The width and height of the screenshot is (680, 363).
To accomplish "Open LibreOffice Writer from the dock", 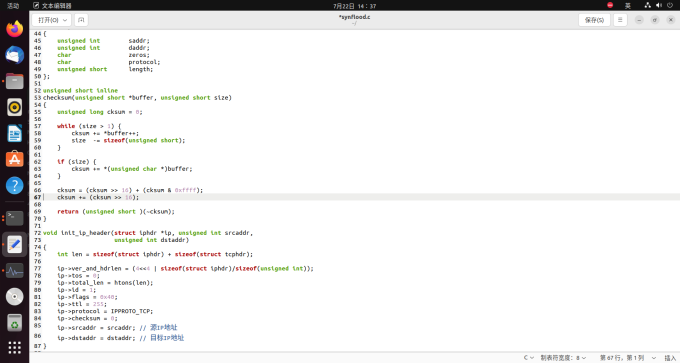I will tap(15, 133).
